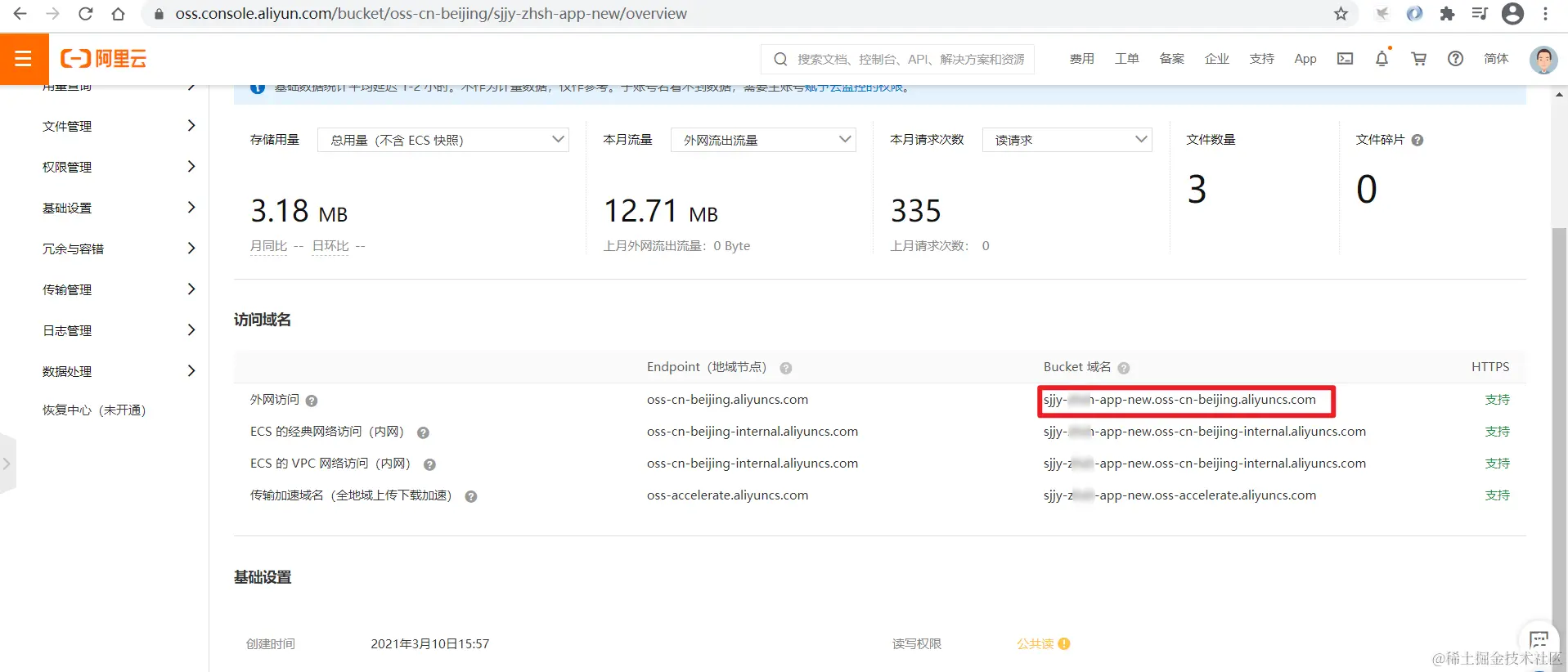
Task: Open the orange hamburger menu
Action: (24, 59)
